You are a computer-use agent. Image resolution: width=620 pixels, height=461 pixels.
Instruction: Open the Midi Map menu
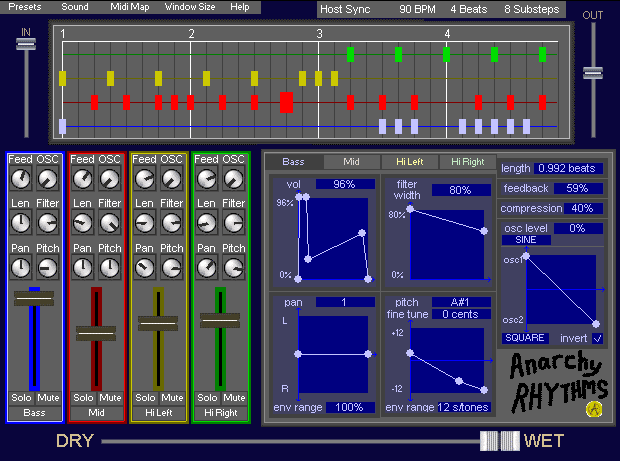(130, 7)
